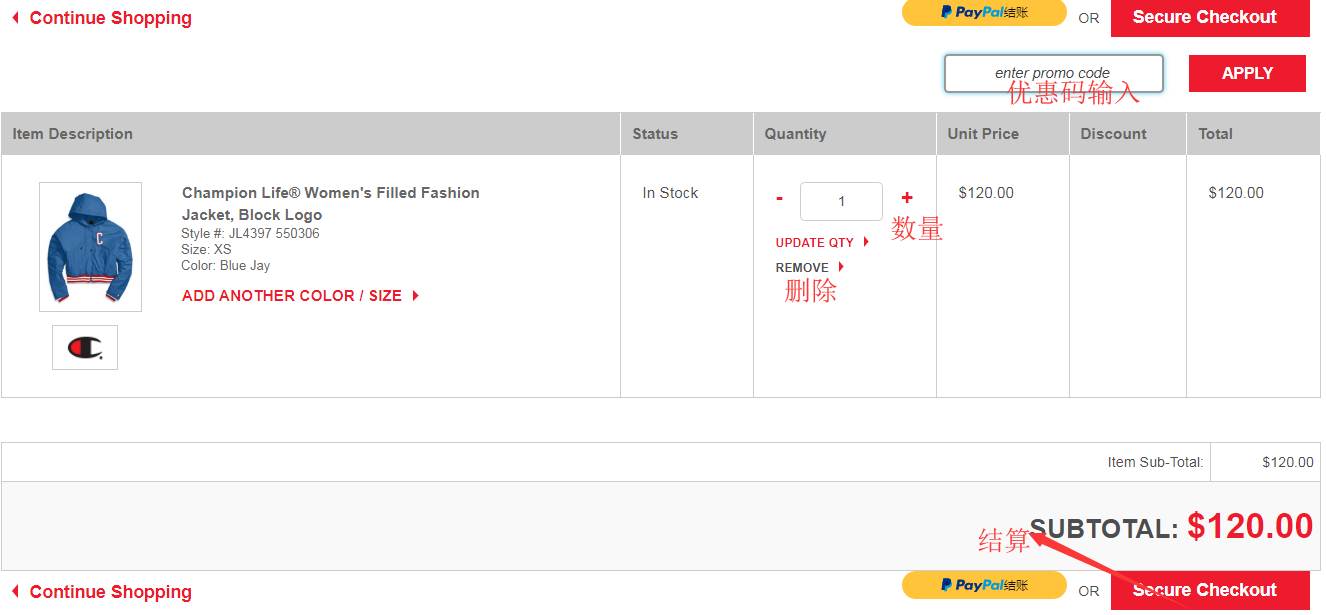Focus the enter promo code field

(x=1053, y=73)
